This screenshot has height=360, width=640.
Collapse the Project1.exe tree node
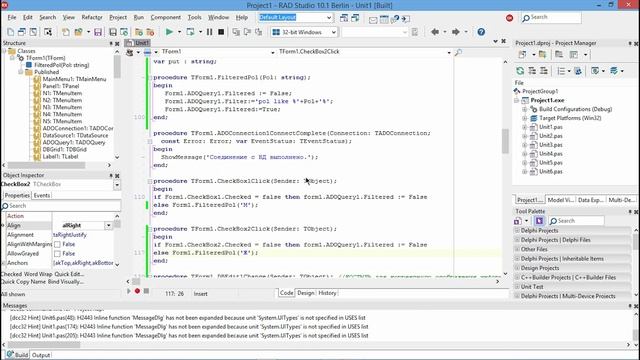pos(516,100)
